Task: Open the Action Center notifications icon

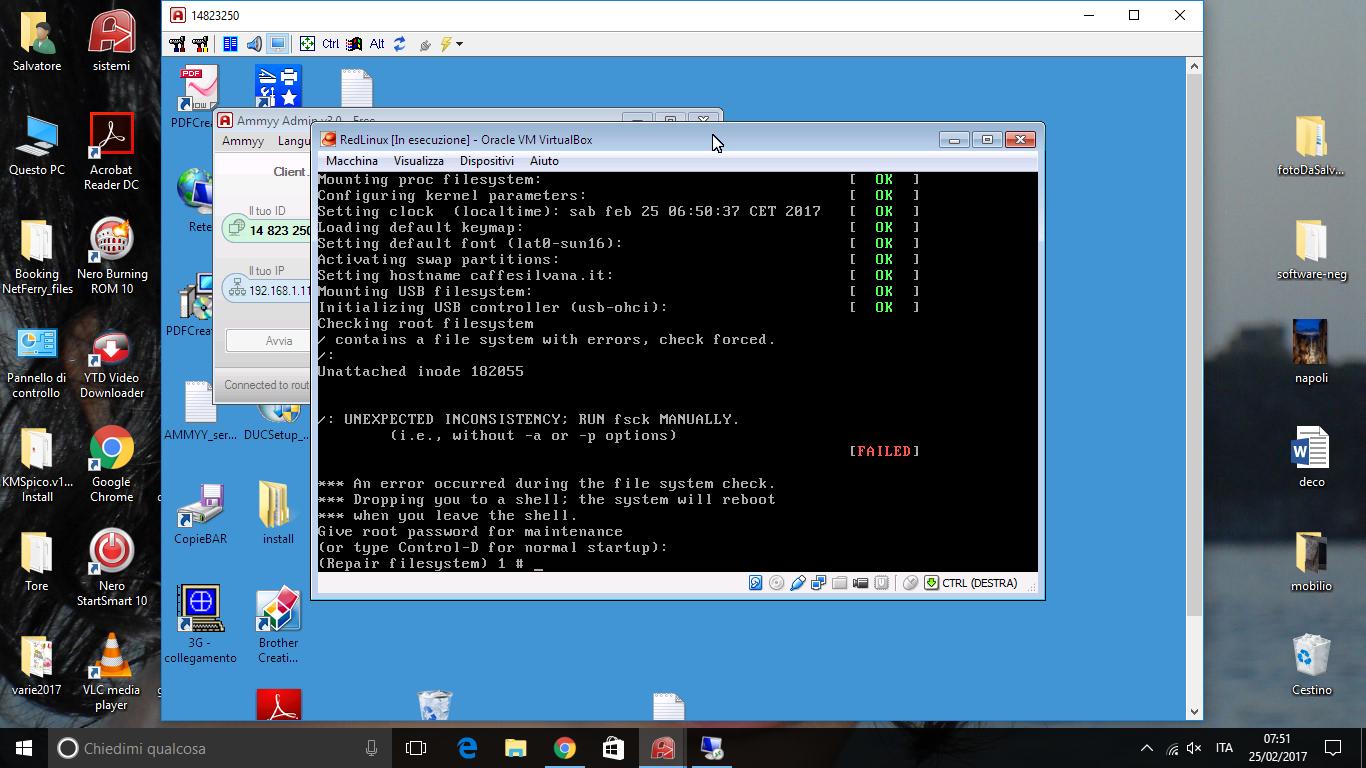Action: pyautogui.click(x=1333, y=748)
